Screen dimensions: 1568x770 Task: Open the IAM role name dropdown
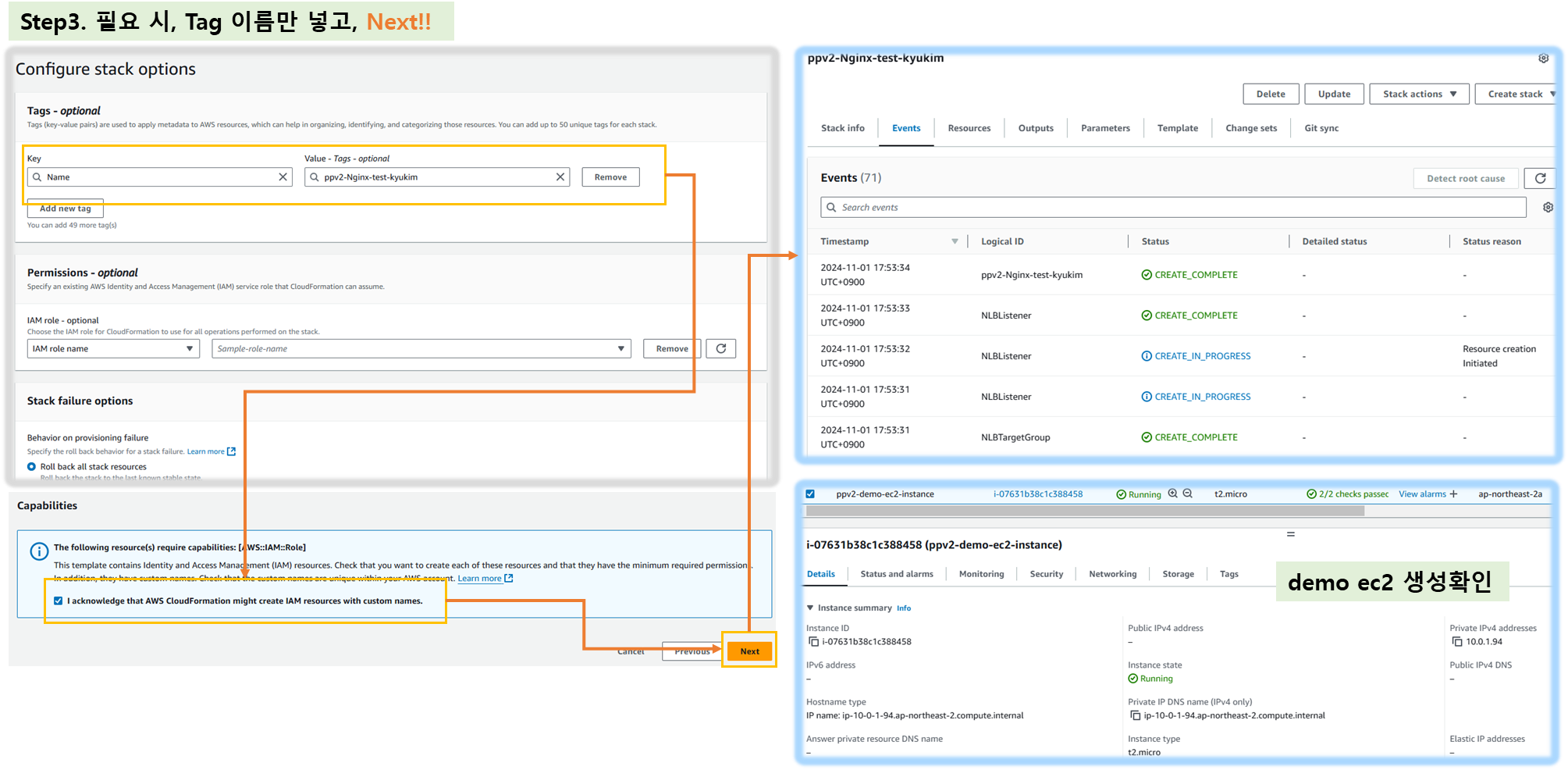[x=113, y=348]
